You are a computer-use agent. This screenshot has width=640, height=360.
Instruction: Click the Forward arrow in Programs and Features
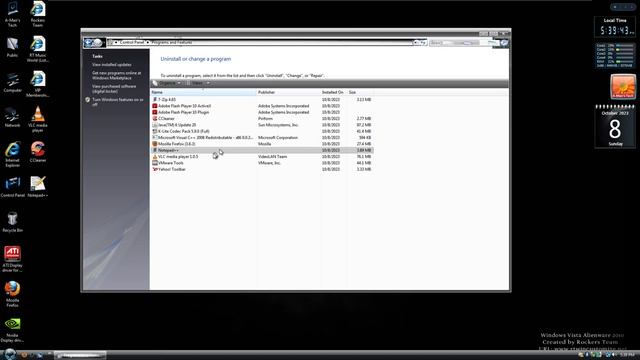click(x=98, y=42)
